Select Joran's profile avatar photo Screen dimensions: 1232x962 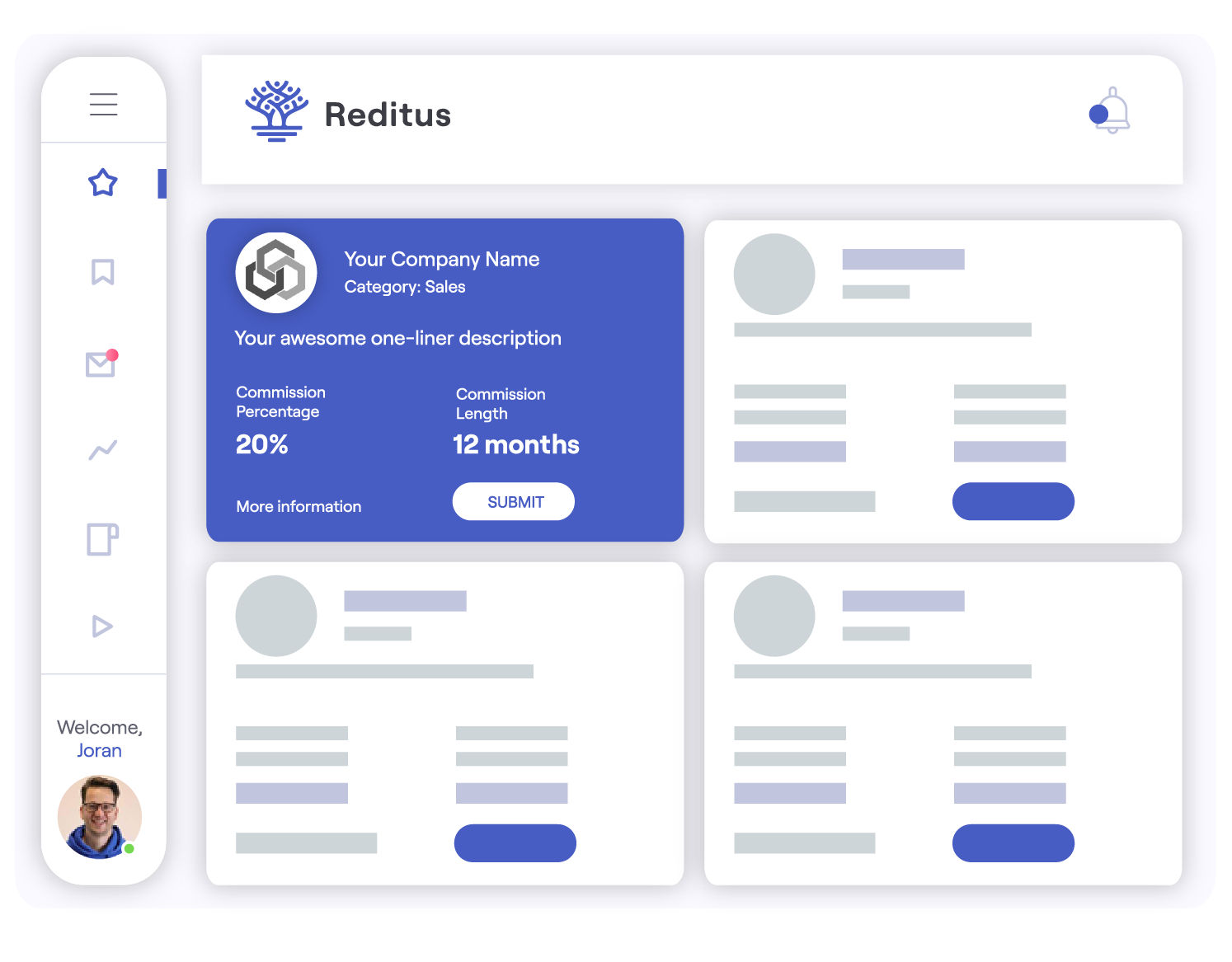point(99,817)
